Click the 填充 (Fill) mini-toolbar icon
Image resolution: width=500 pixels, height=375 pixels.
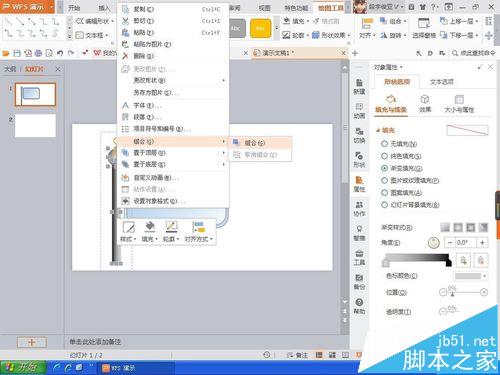(150, 232)
